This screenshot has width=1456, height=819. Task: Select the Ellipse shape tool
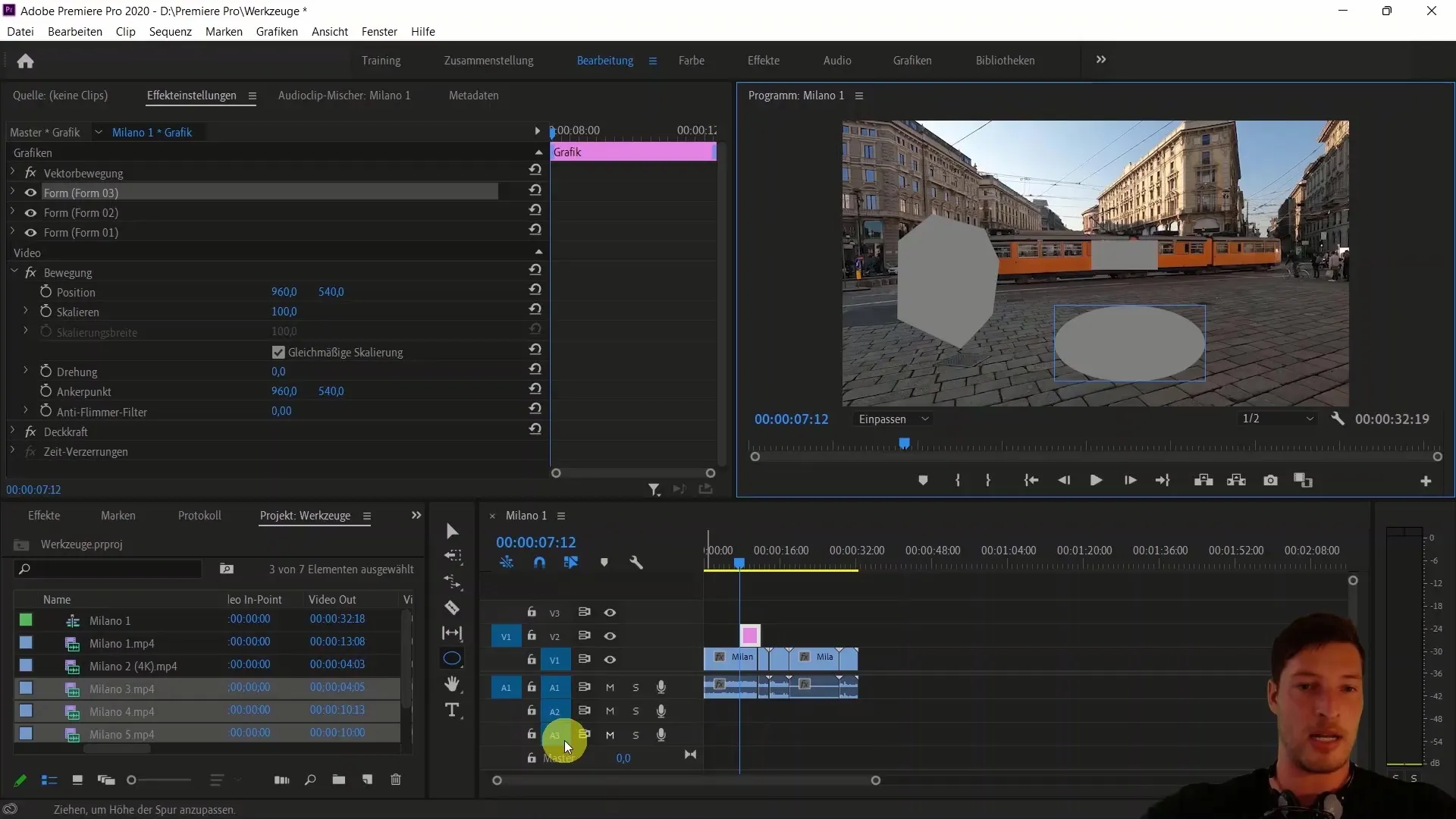click(x=452, y=658)
